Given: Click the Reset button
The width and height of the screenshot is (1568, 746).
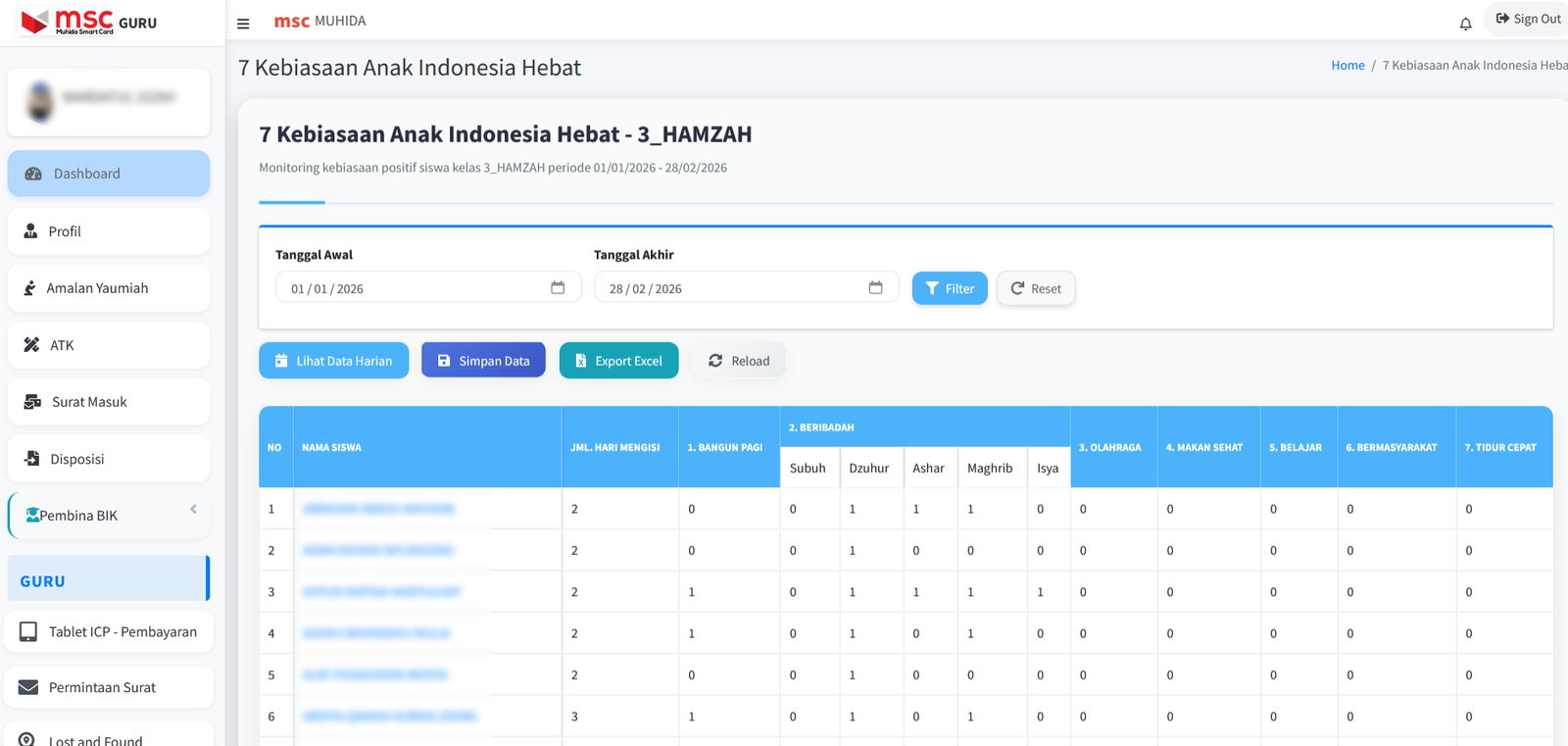Looking at the screenshot, I should coord(1036,288).
